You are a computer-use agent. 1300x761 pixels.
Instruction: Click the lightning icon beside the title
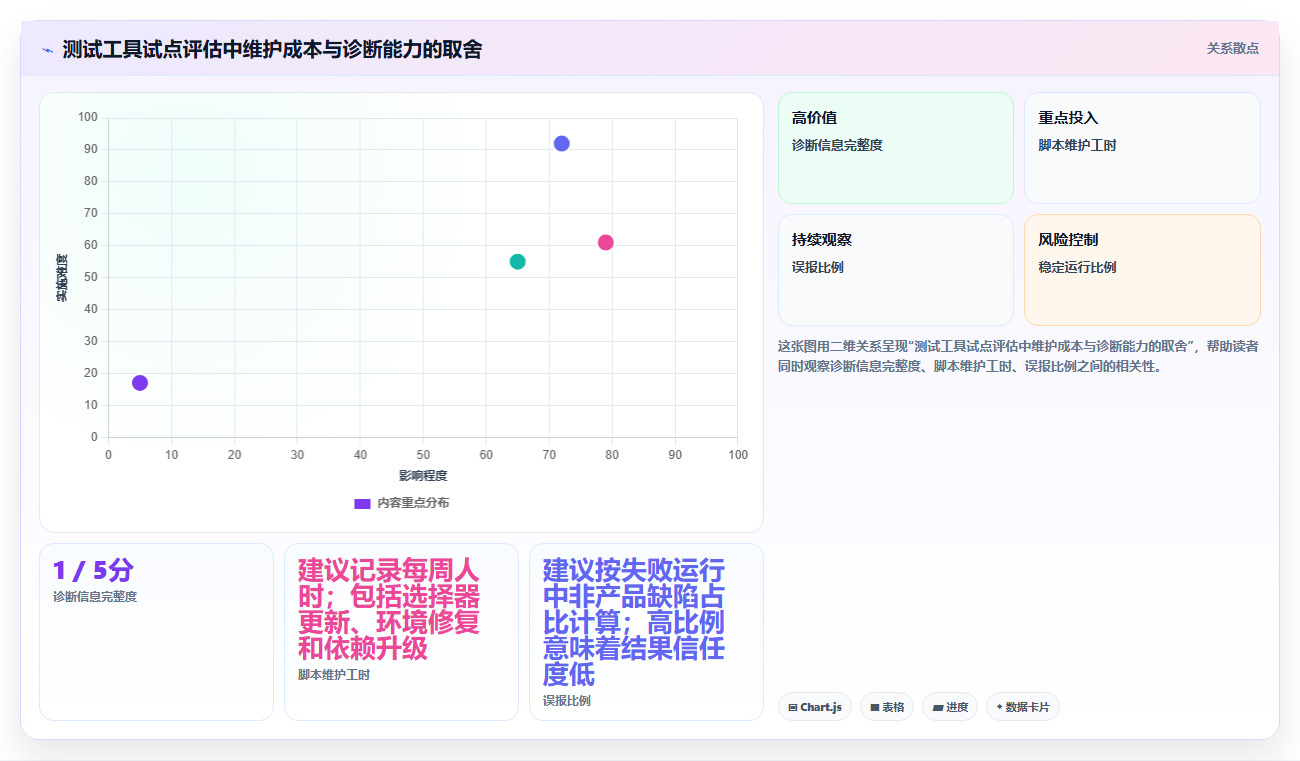click(x=47, y=49)
